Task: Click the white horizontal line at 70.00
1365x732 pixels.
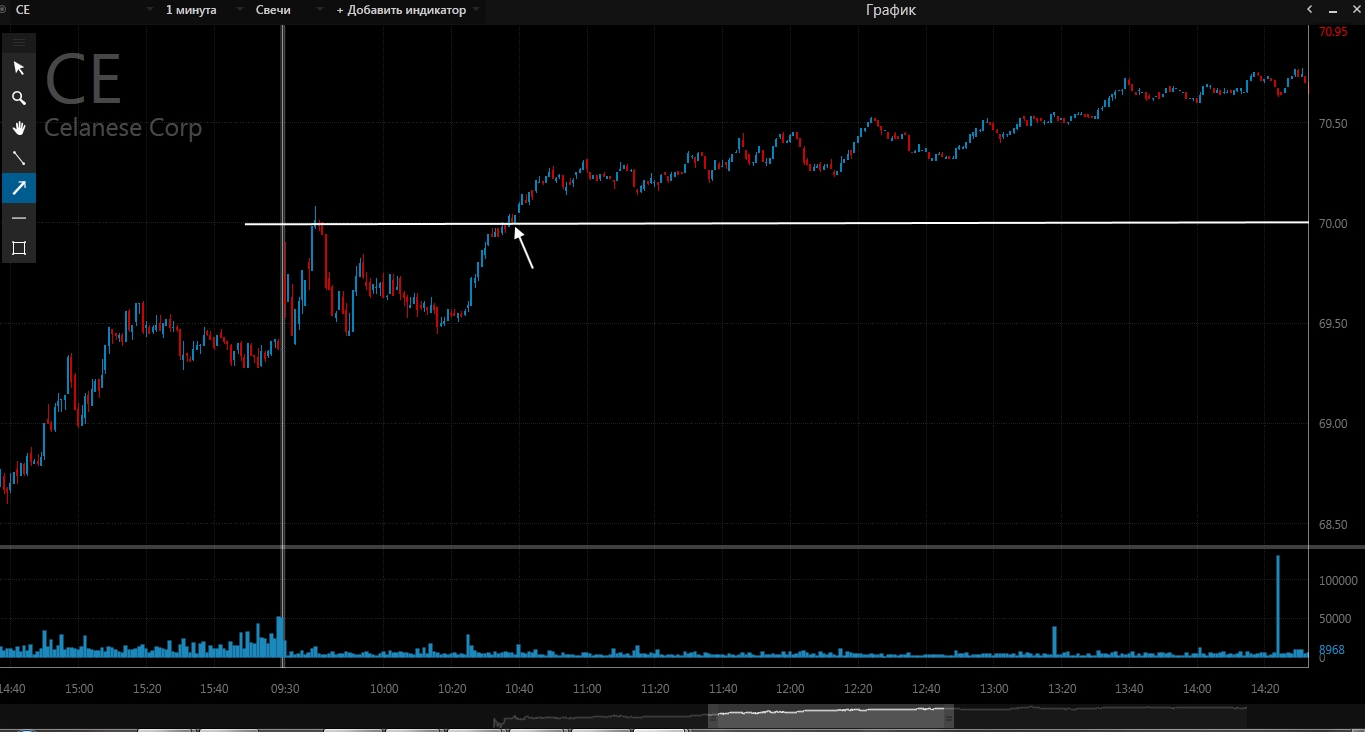Action: click(x=800, y=223)
